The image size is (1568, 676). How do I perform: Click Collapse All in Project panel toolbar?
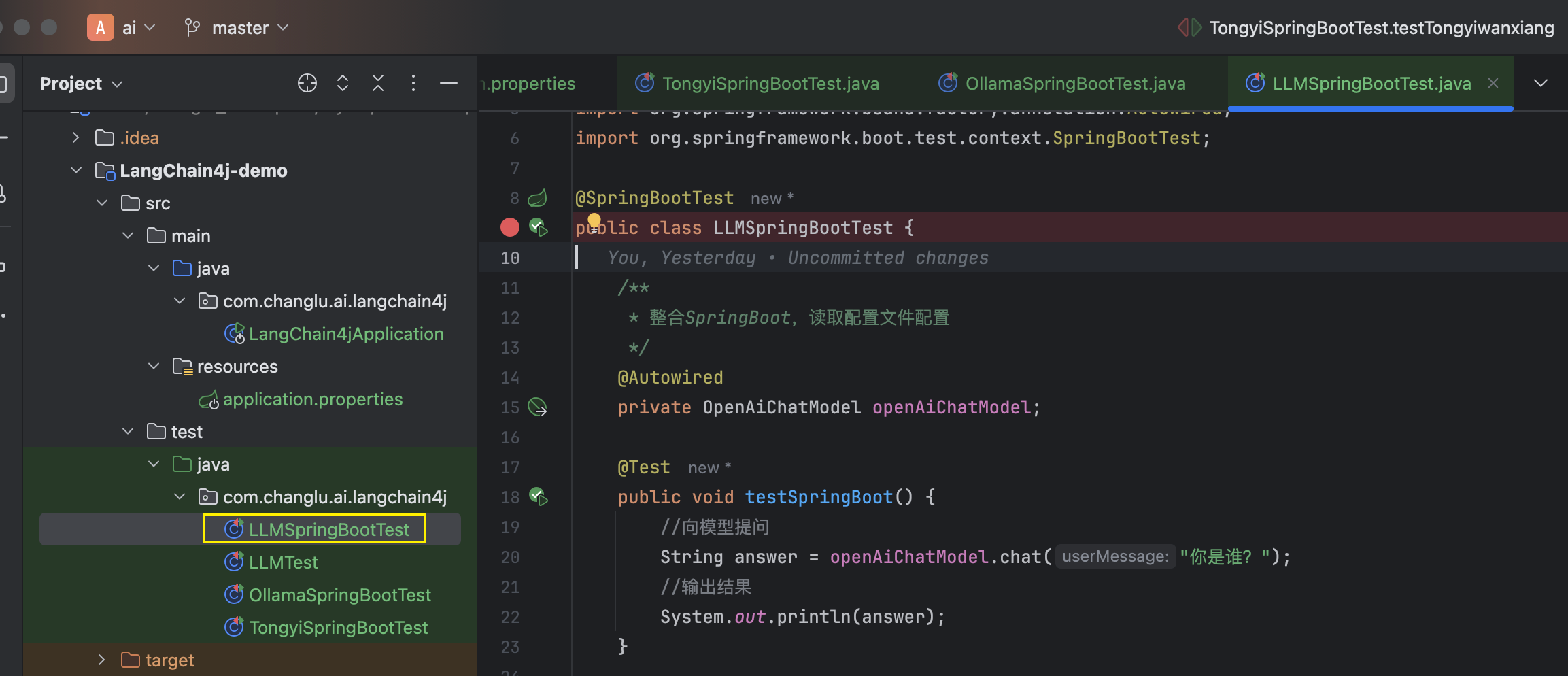point(378,83)
